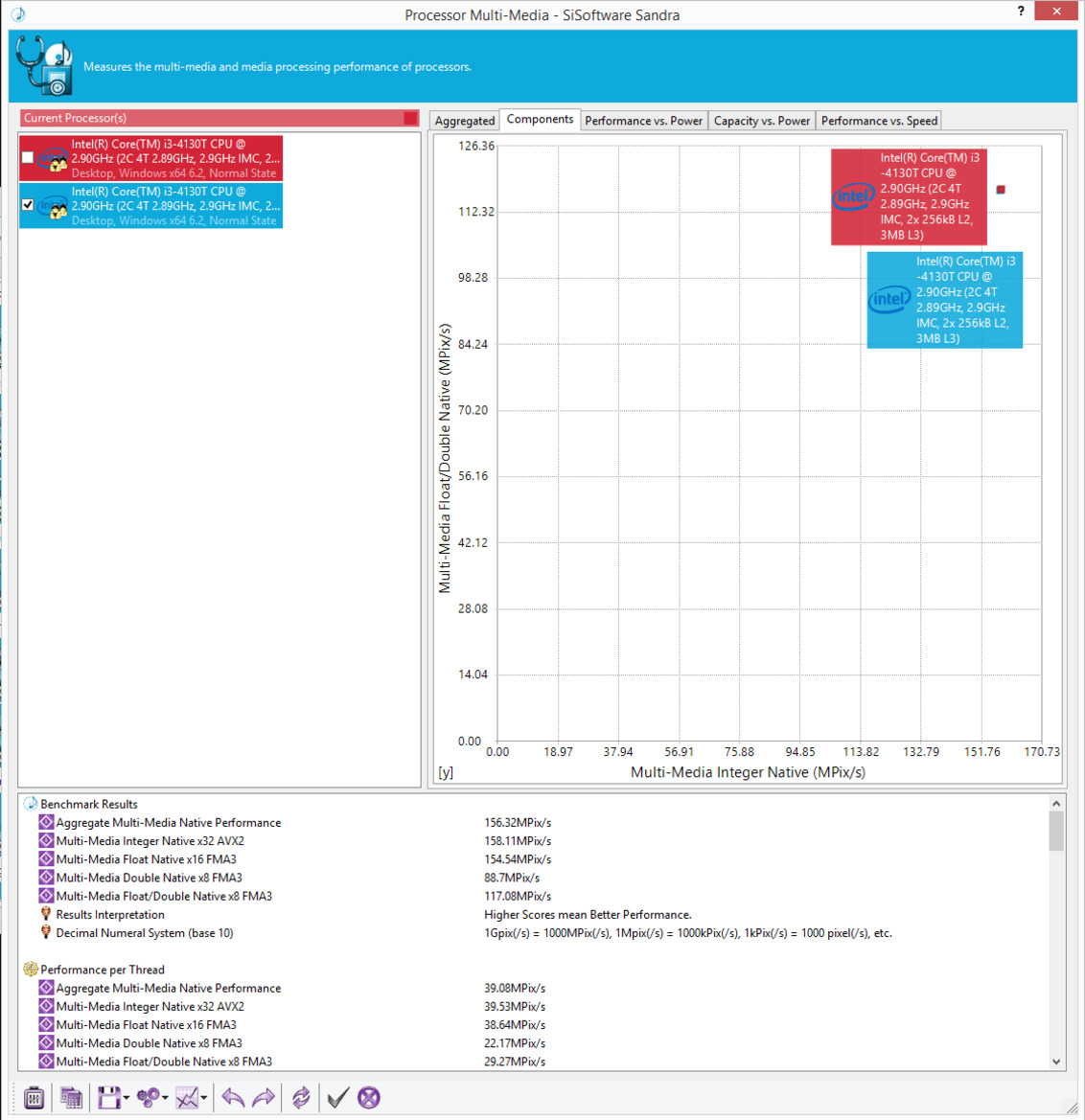Click the Benchmark Results section icon
The width and height of the screenshot is (1085, 1120).
click(30, 804)
